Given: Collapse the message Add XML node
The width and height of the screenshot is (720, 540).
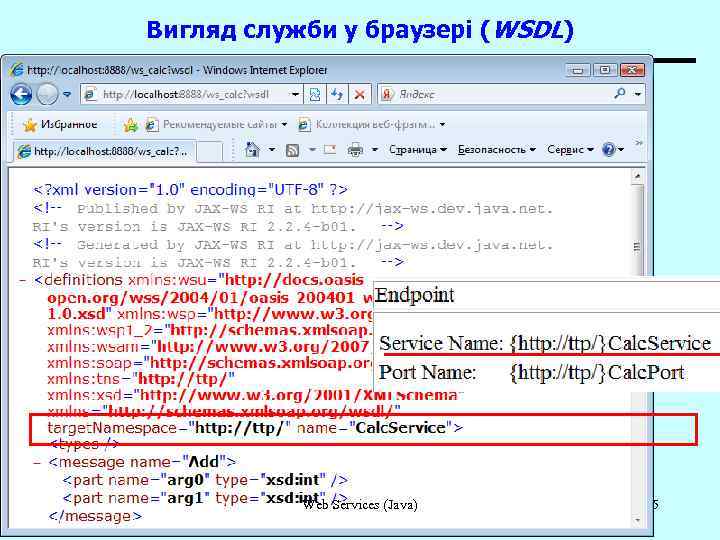Looking at the screenshot, I should click(37, 462).
